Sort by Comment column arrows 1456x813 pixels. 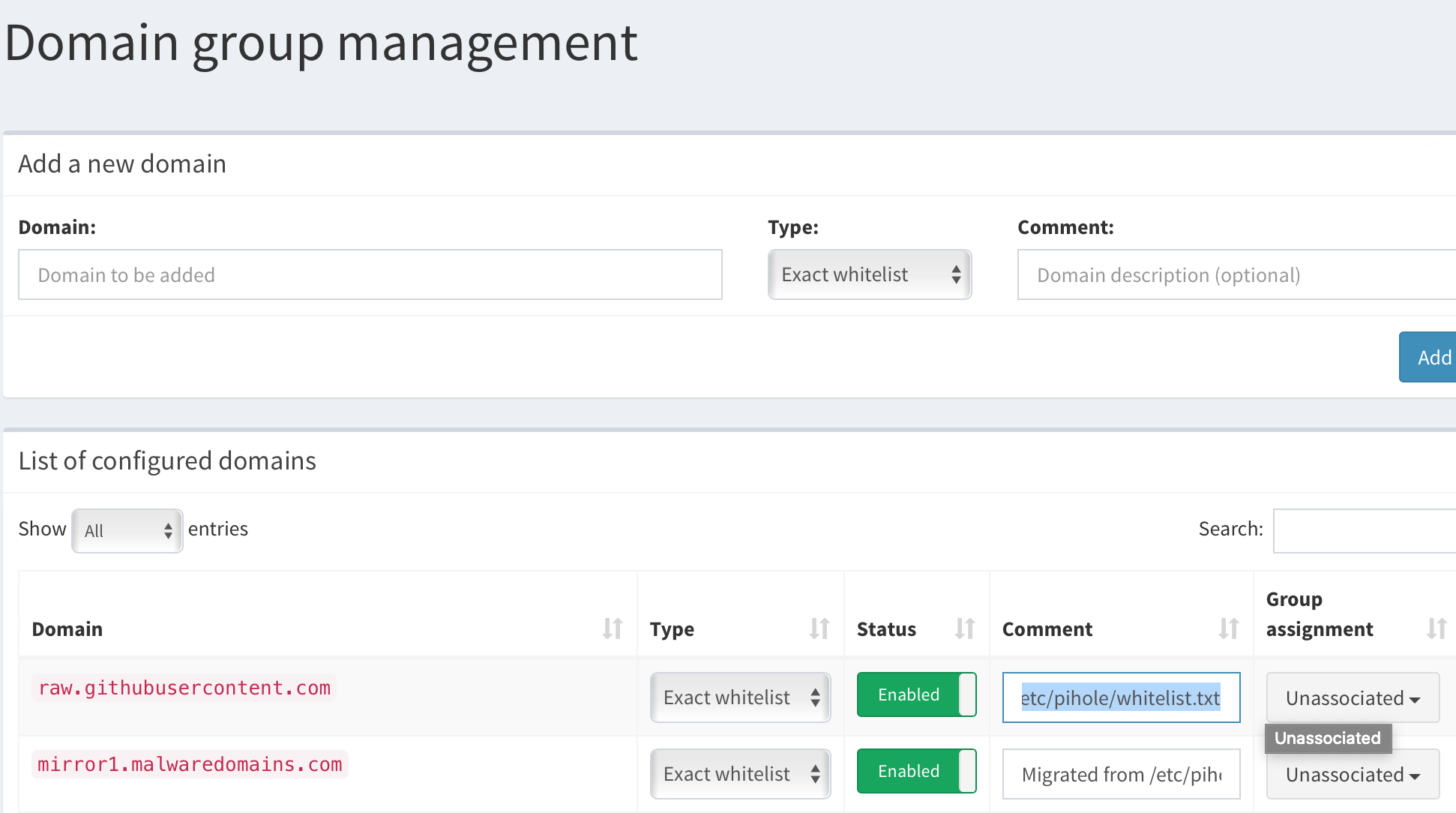coord(1228,628)
